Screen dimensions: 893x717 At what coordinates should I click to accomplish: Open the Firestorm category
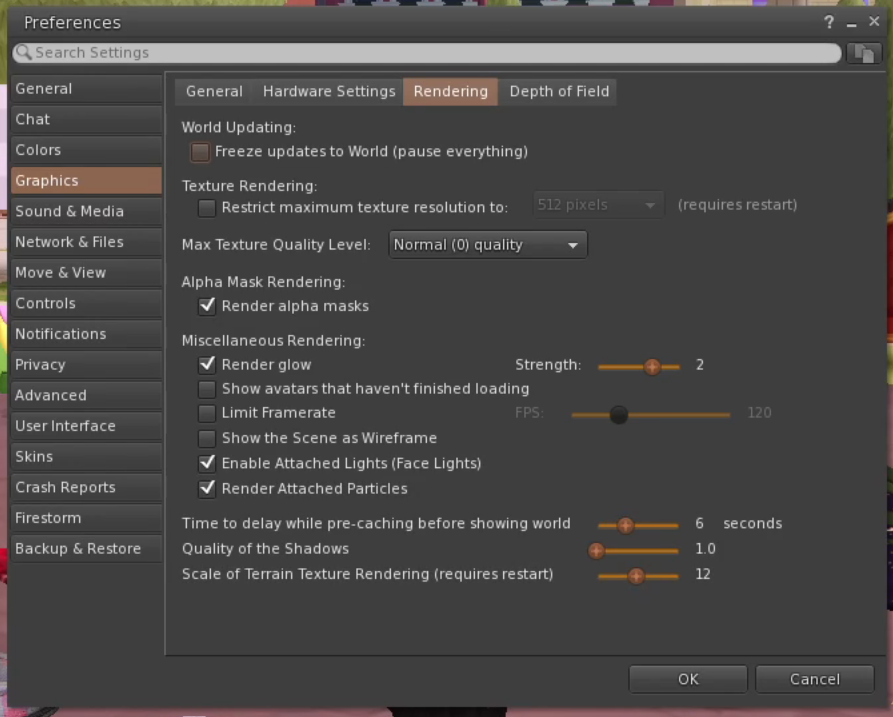coord(86,518)
